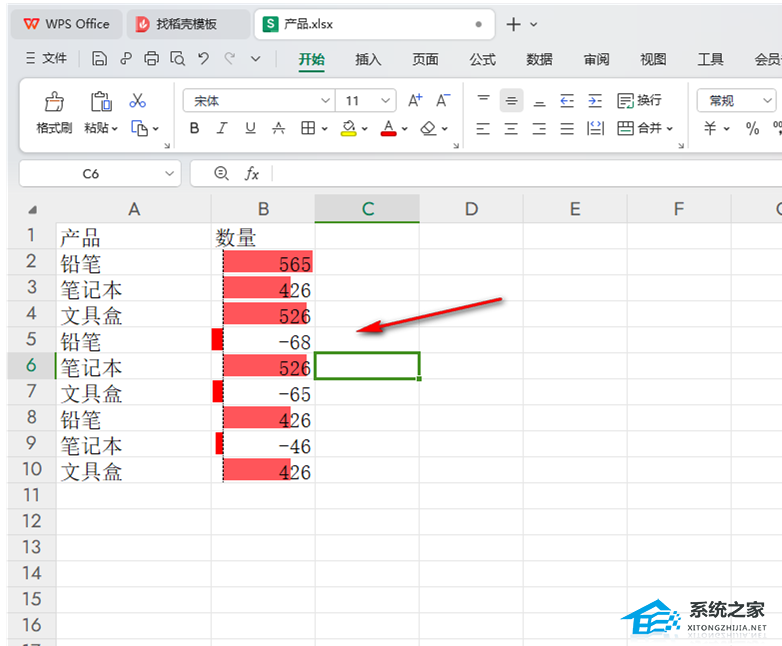Click Increase Indent icon
Viewport: 782px width, 646px height.
pyautogui.click(x=595, y=101)
